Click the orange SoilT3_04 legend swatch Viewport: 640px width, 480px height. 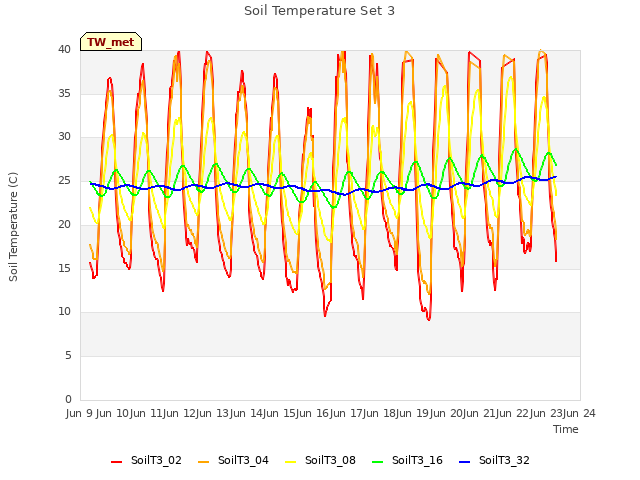(203, 462)
